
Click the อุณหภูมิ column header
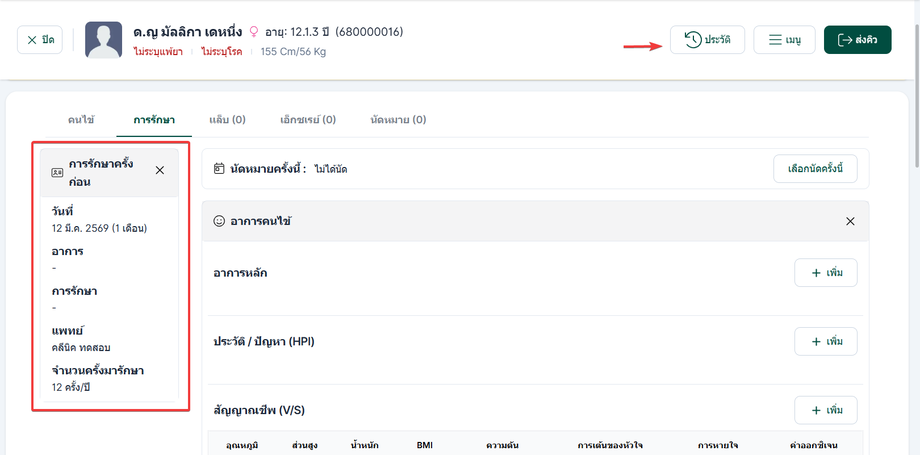(243, 446)
